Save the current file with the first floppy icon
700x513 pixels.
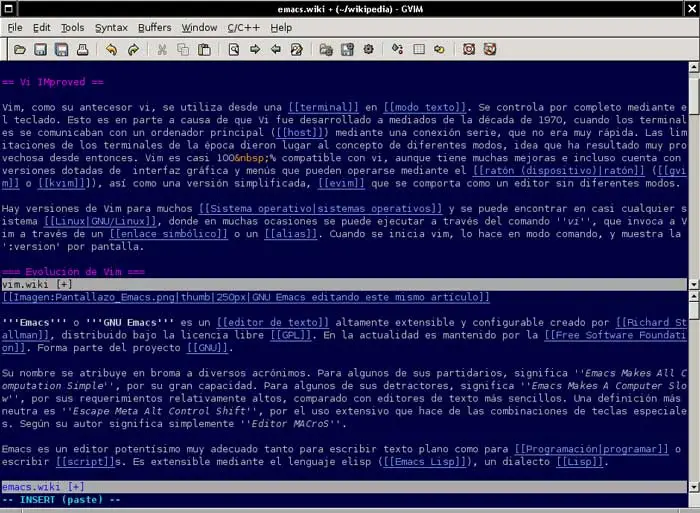coord(41,50)
